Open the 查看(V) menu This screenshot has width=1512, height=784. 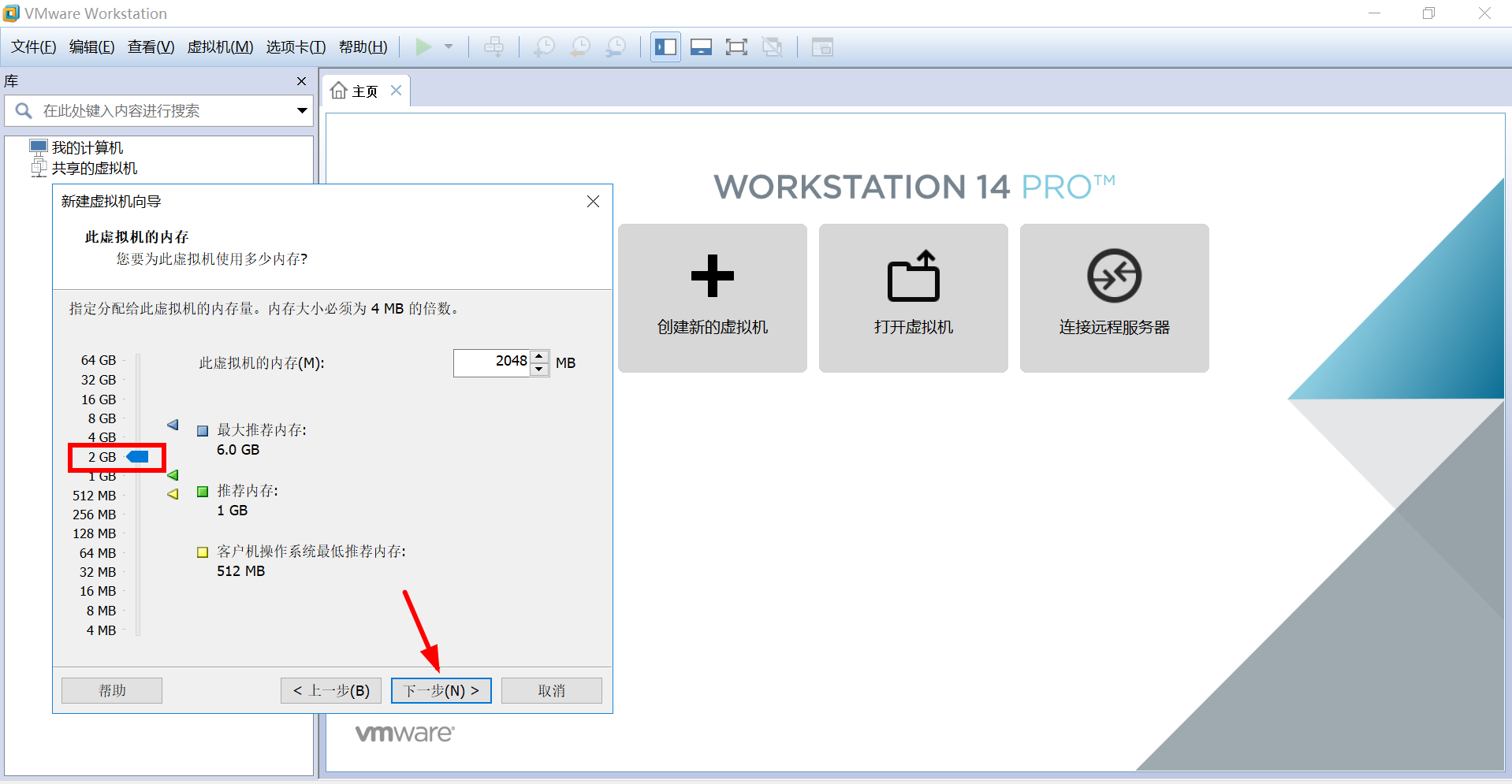[151, 47]
